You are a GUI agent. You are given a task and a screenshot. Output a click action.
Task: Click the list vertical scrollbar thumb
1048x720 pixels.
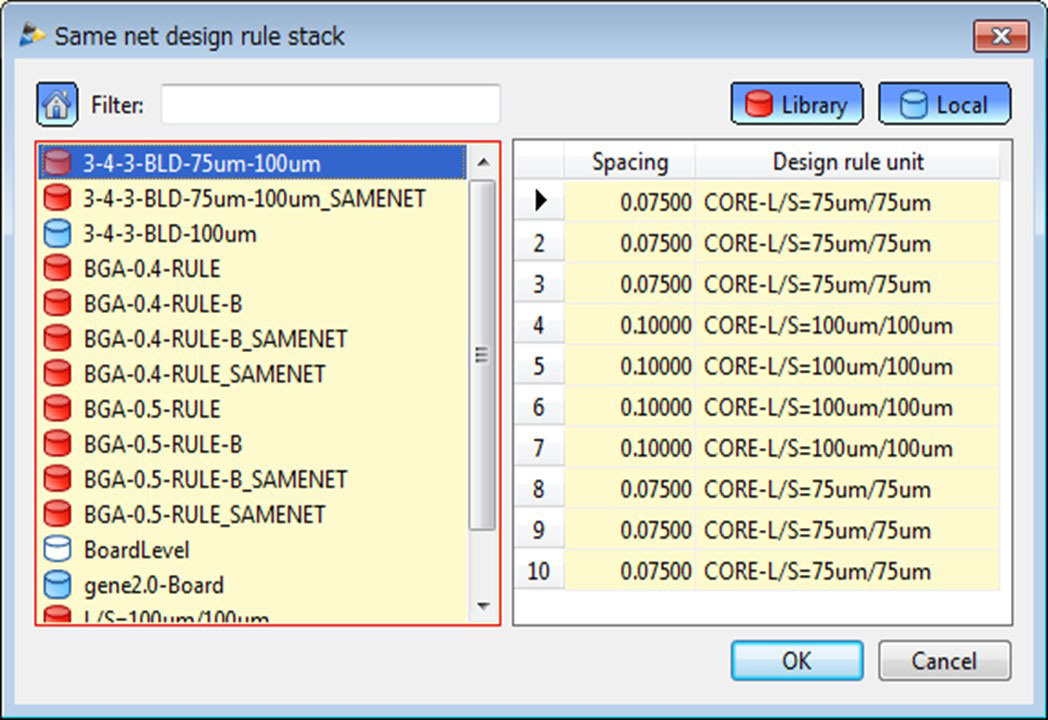coord(482,355)
